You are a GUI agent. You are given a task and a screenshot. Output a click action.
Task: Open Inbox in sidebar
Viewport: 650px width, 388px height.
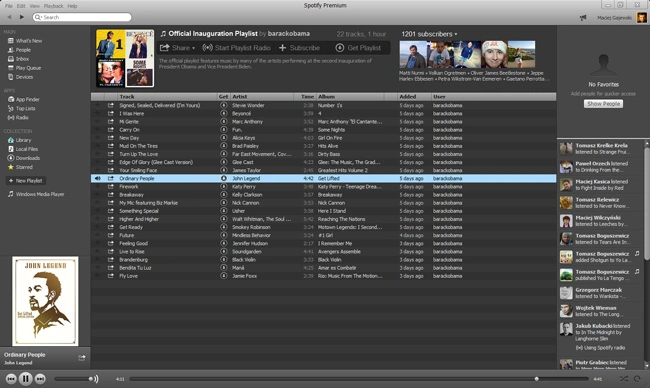coord(19,59)
